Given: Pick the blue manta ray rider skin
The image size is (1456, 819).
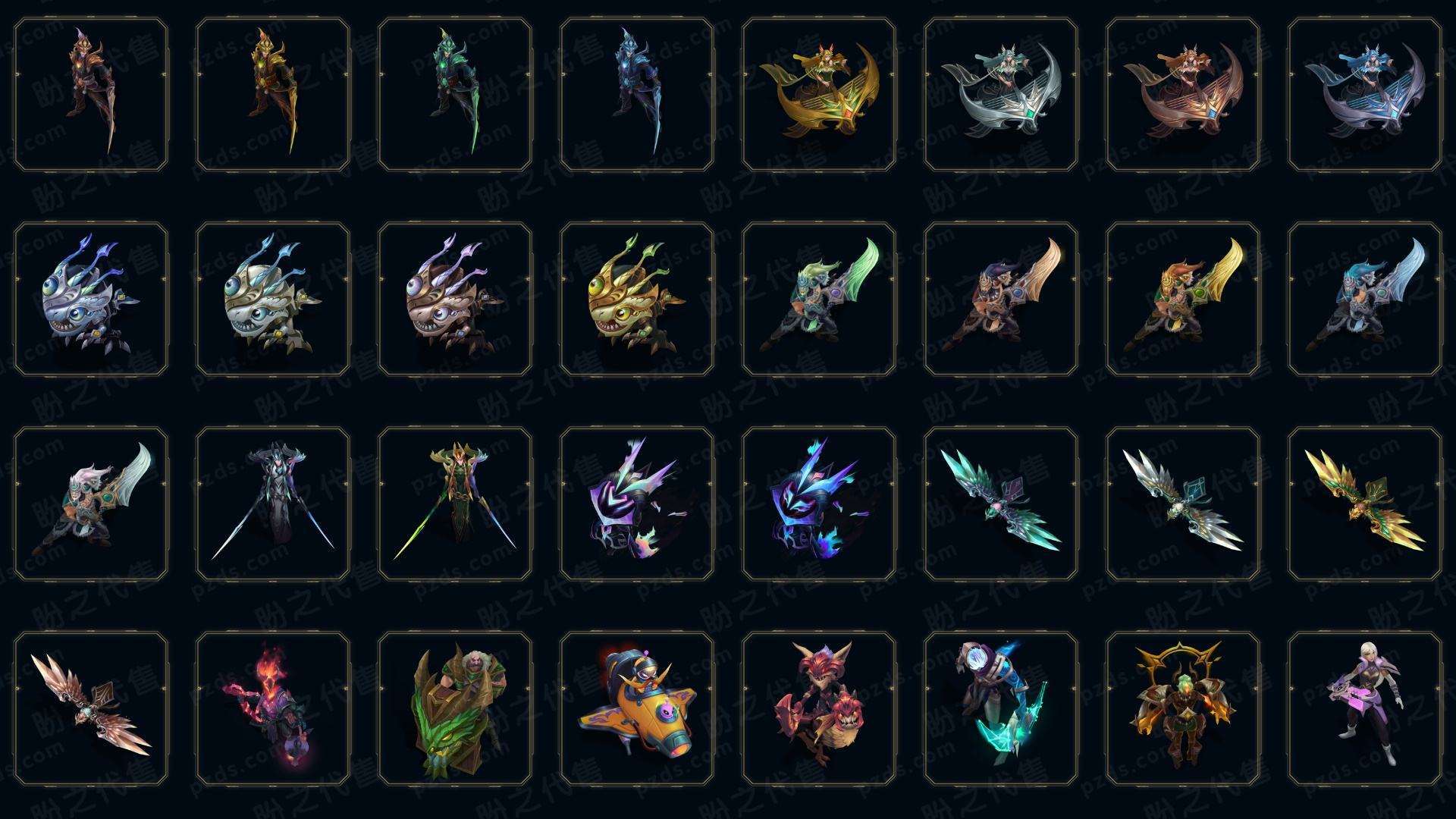Looking at the screenshot, I should [1365, 95].
